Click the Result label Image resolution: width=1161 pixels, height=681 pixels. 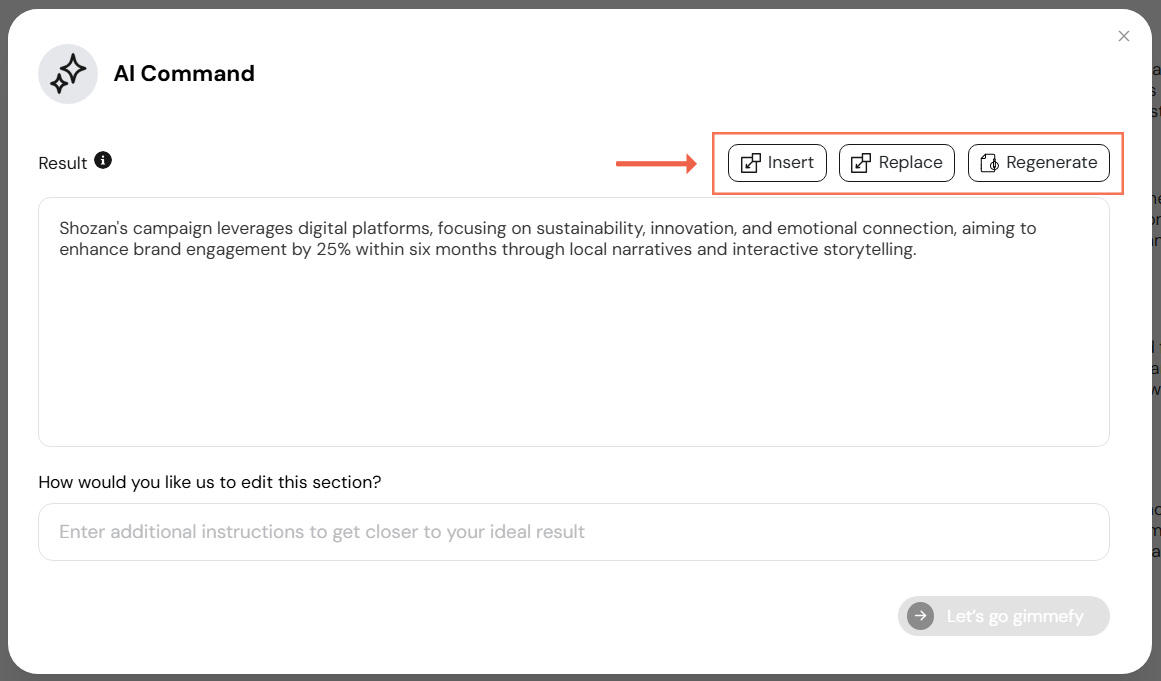[62, 163]
